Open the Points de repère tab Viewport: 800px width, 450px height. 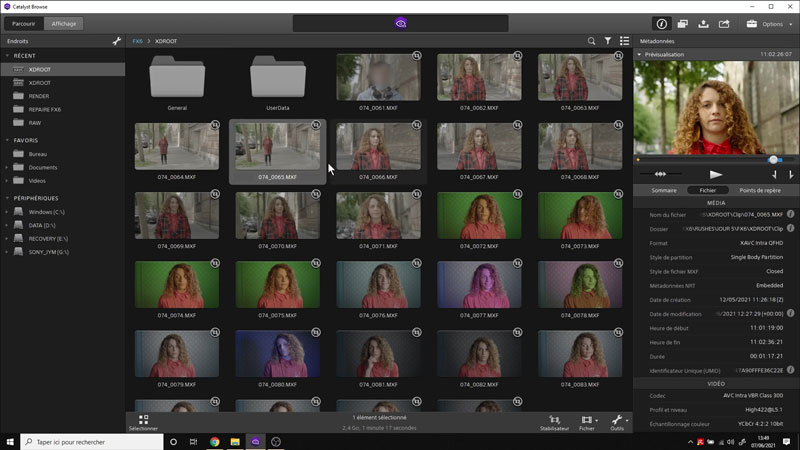pyautogui.click(x=760, y=190)
